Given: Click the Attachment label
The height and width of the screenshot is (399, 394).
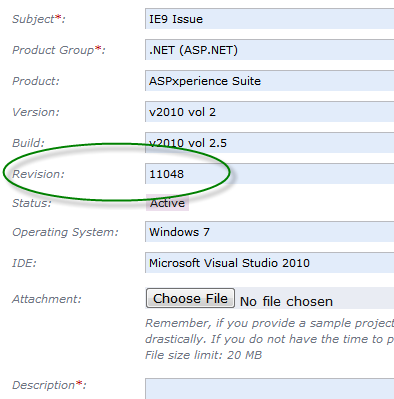Looking at the screenshot, I should 47,299.
